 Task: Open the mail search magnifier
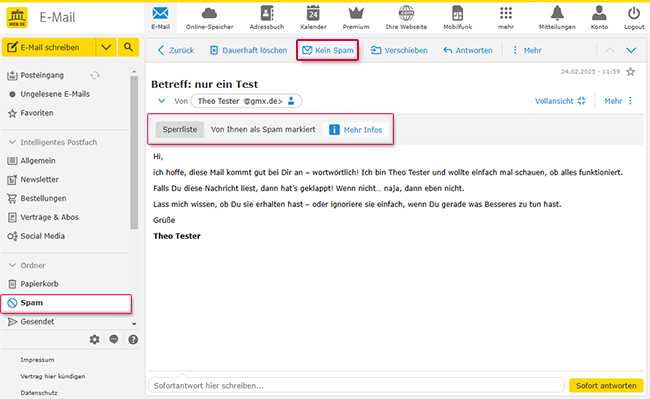pos(129,48)
